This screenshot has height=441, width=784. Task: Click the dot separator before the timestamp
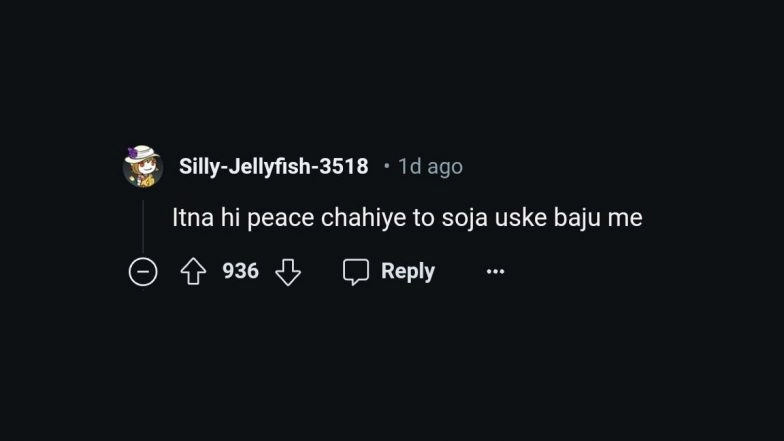click(x=386, y=166)
